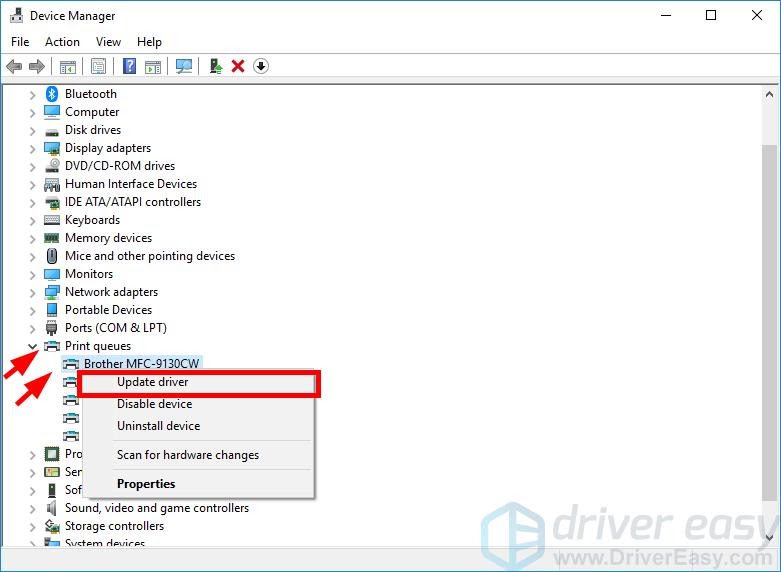Select Scan for hardware changes menu entry

[199, 455]
